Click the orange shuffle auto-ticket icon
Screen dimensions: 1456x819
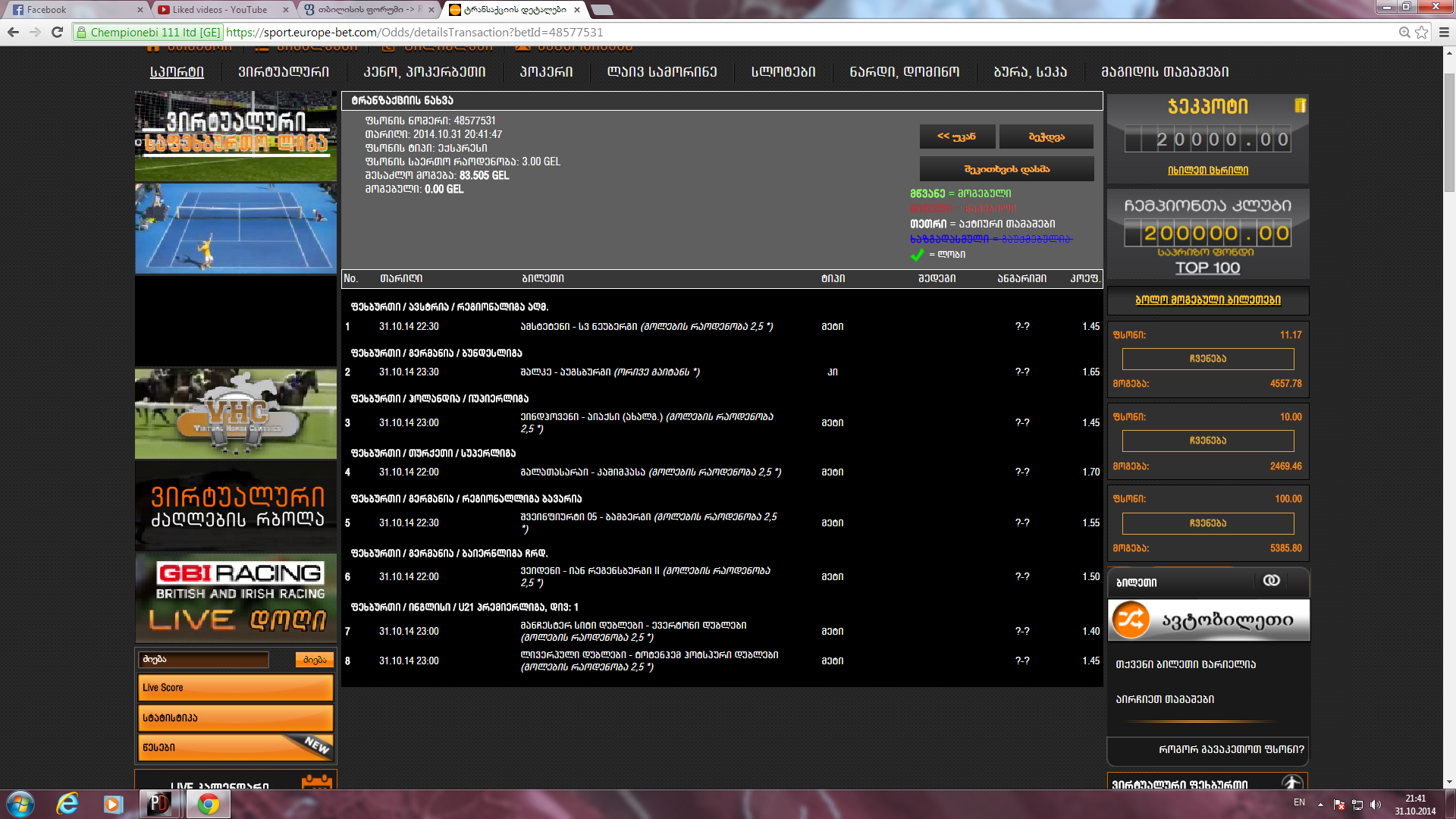1131,620
